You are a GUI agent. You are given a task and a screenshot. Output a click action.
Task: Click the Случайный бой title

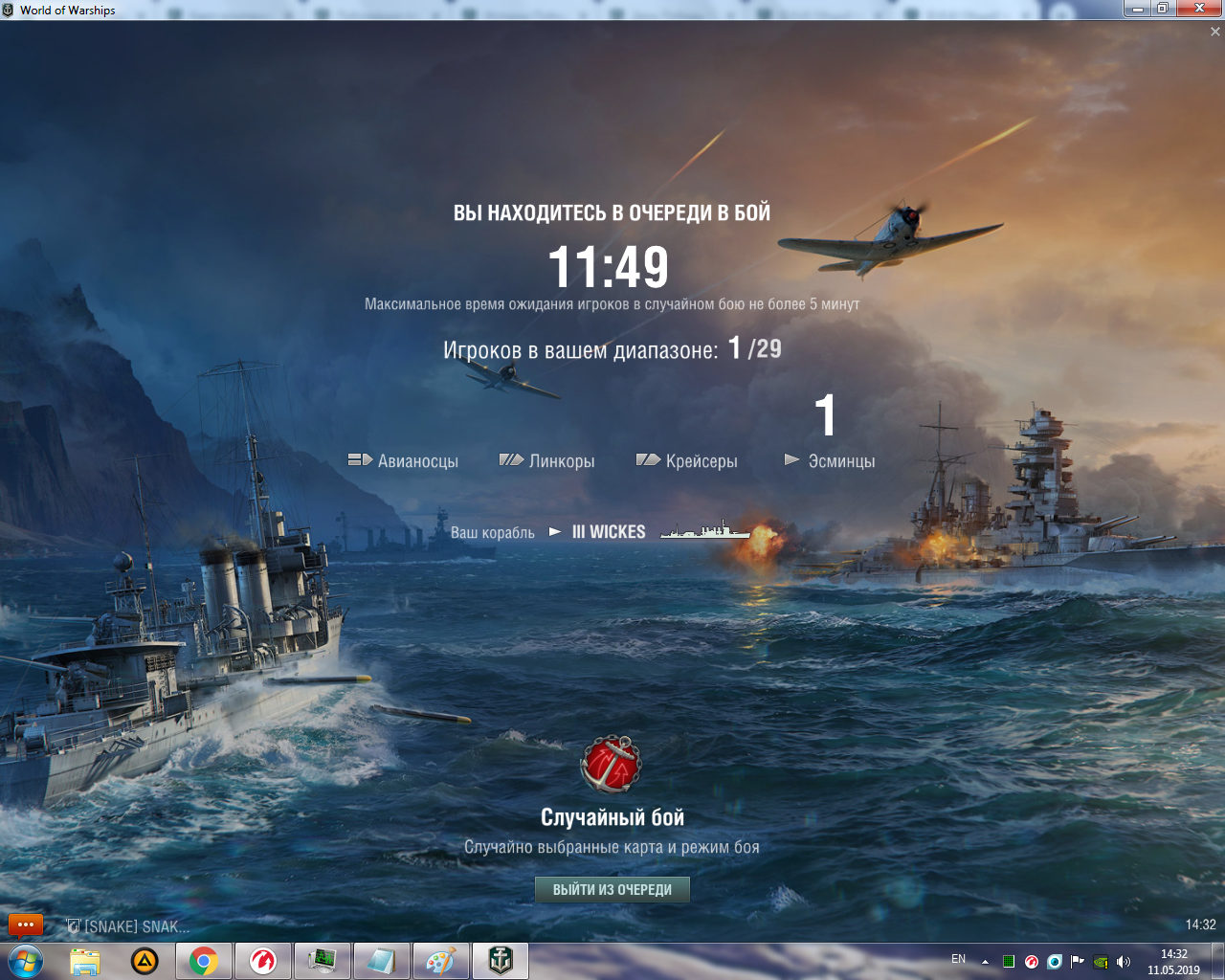coord(612,817)
